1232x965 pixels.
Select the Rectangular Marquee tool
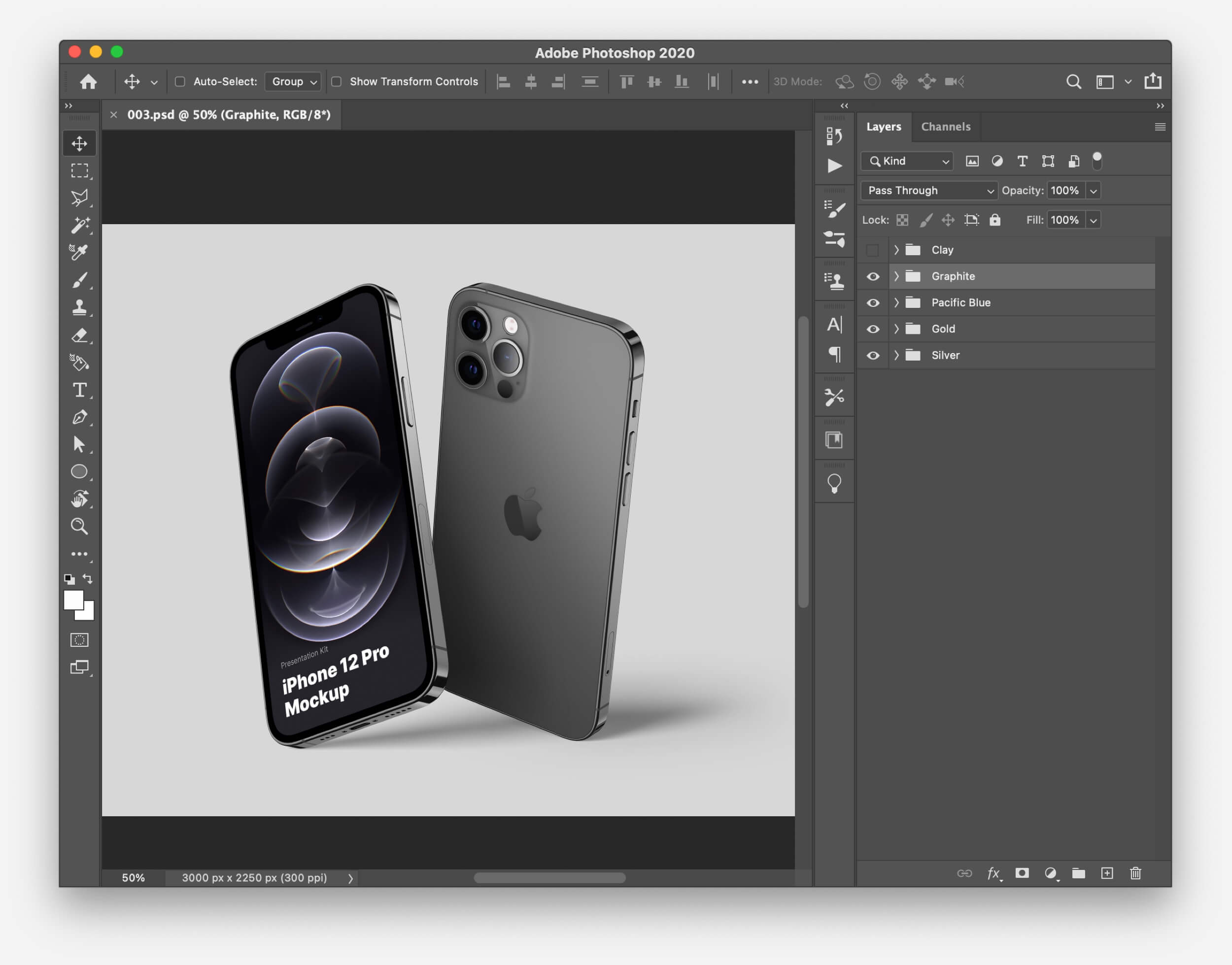(79, 170)
